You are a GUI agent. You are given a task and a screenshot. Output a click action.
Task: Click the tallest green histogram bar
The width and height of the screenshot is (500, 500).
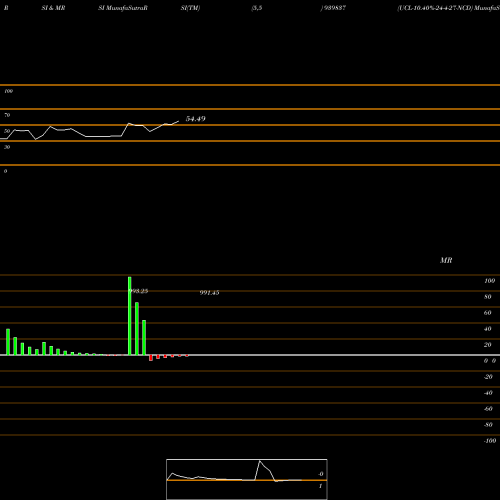point(130,316)
